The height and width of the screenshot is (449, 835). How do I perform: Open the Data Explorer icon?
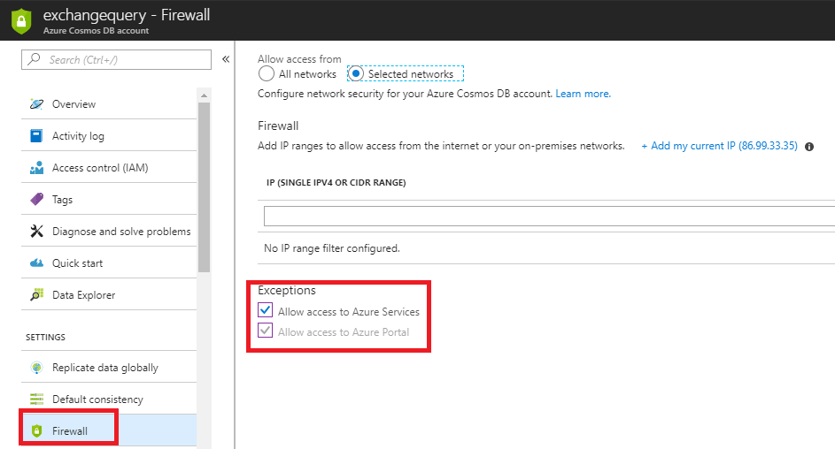[36, 295]
